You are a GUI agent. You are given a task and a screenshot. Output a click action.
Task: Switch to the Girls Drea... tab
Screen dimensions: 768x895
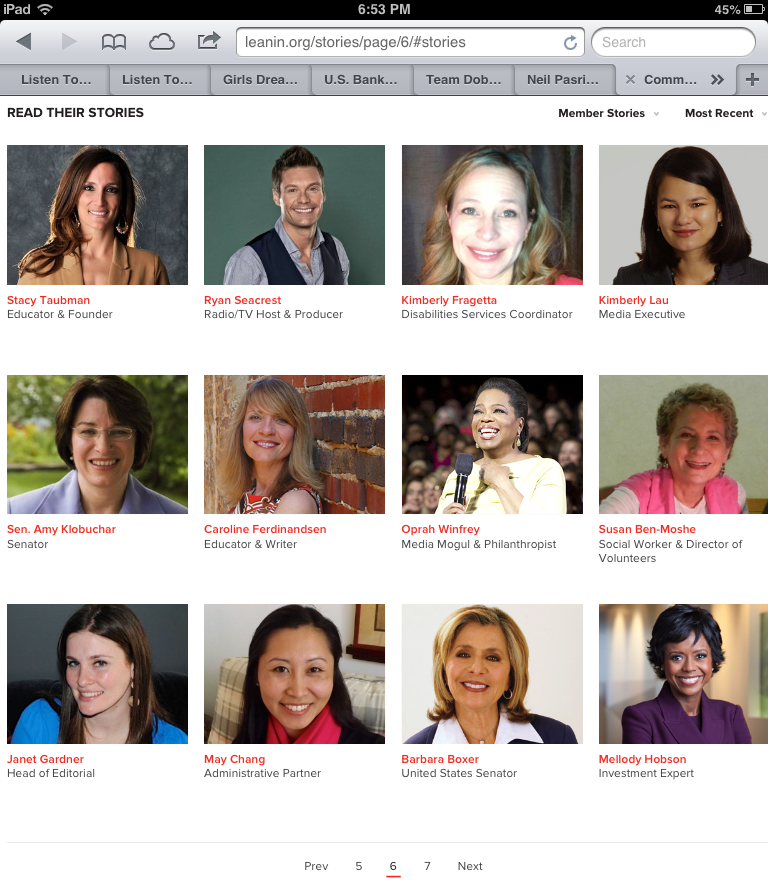pyautogui.click(x=260, y=80)
